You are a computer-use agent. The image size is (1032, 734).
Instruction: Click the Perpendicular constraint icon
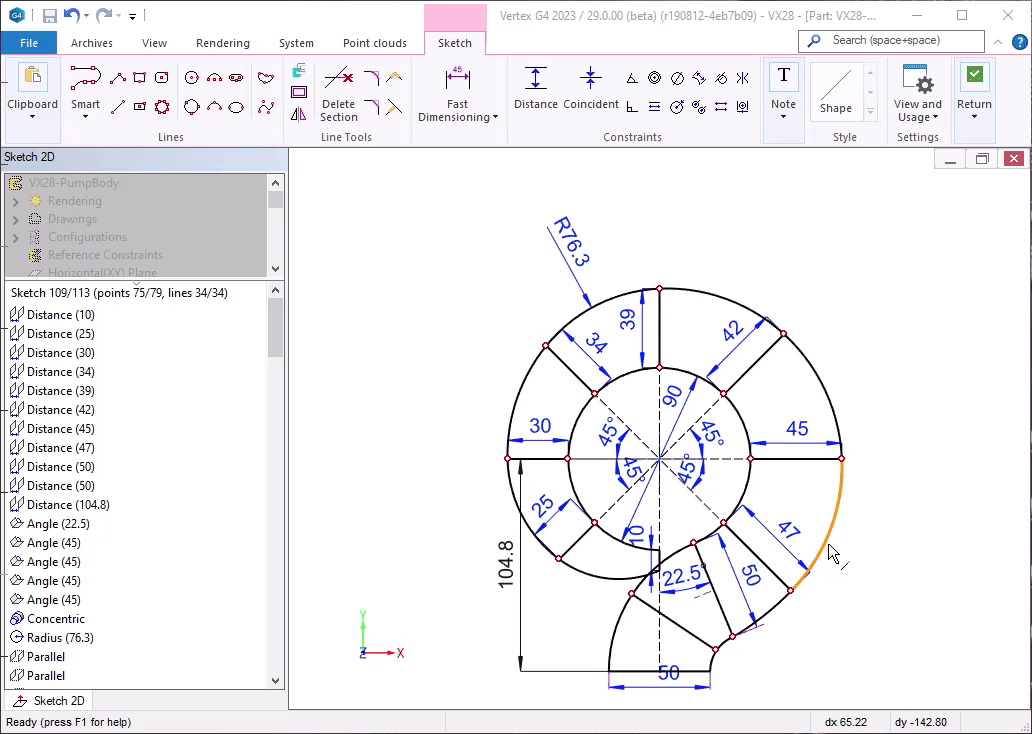[x=632, y=107]
